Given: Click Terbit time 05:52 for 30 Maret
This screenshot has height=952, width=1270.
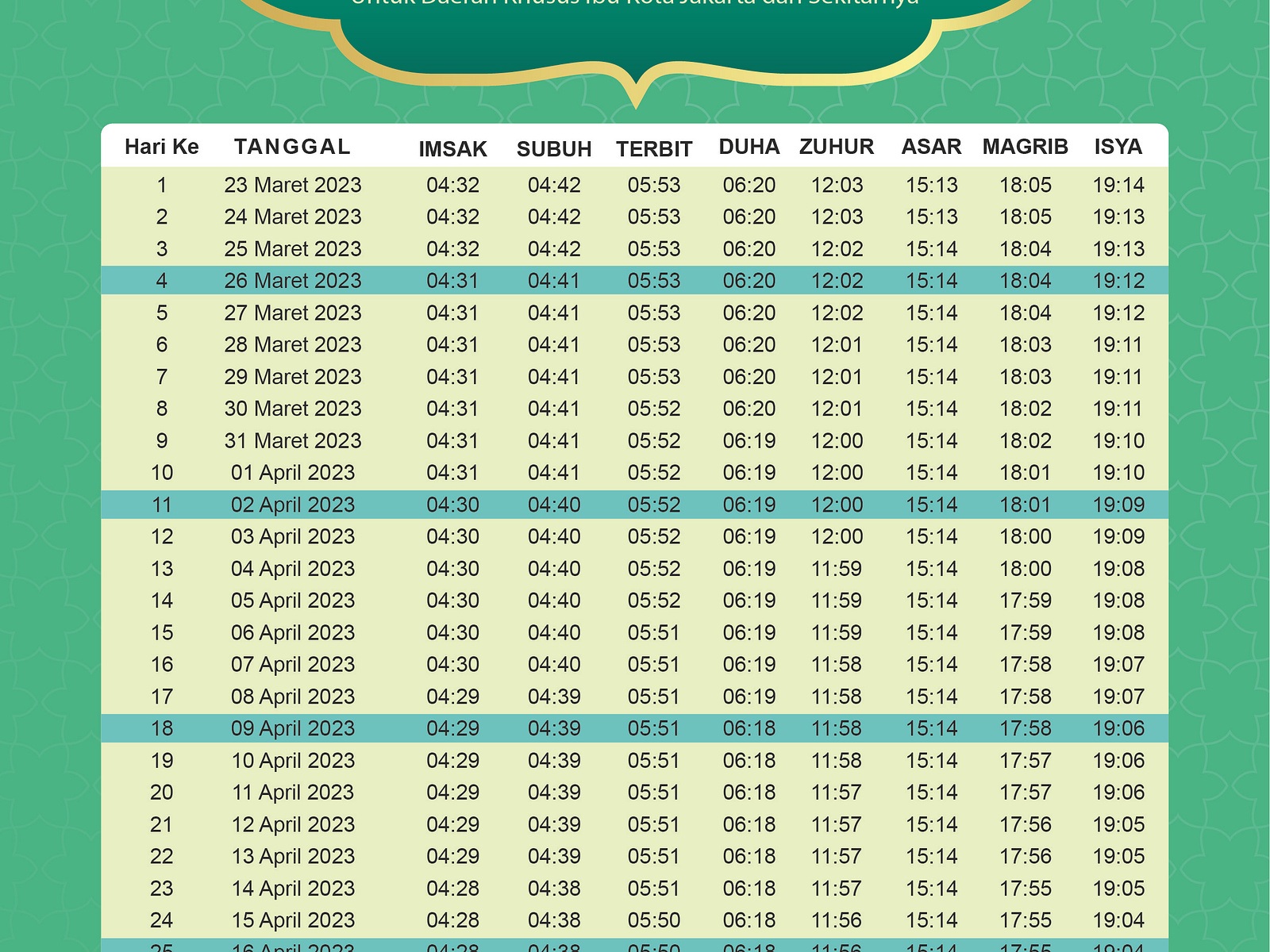Looking at the screenshot, I should [654, 409].
